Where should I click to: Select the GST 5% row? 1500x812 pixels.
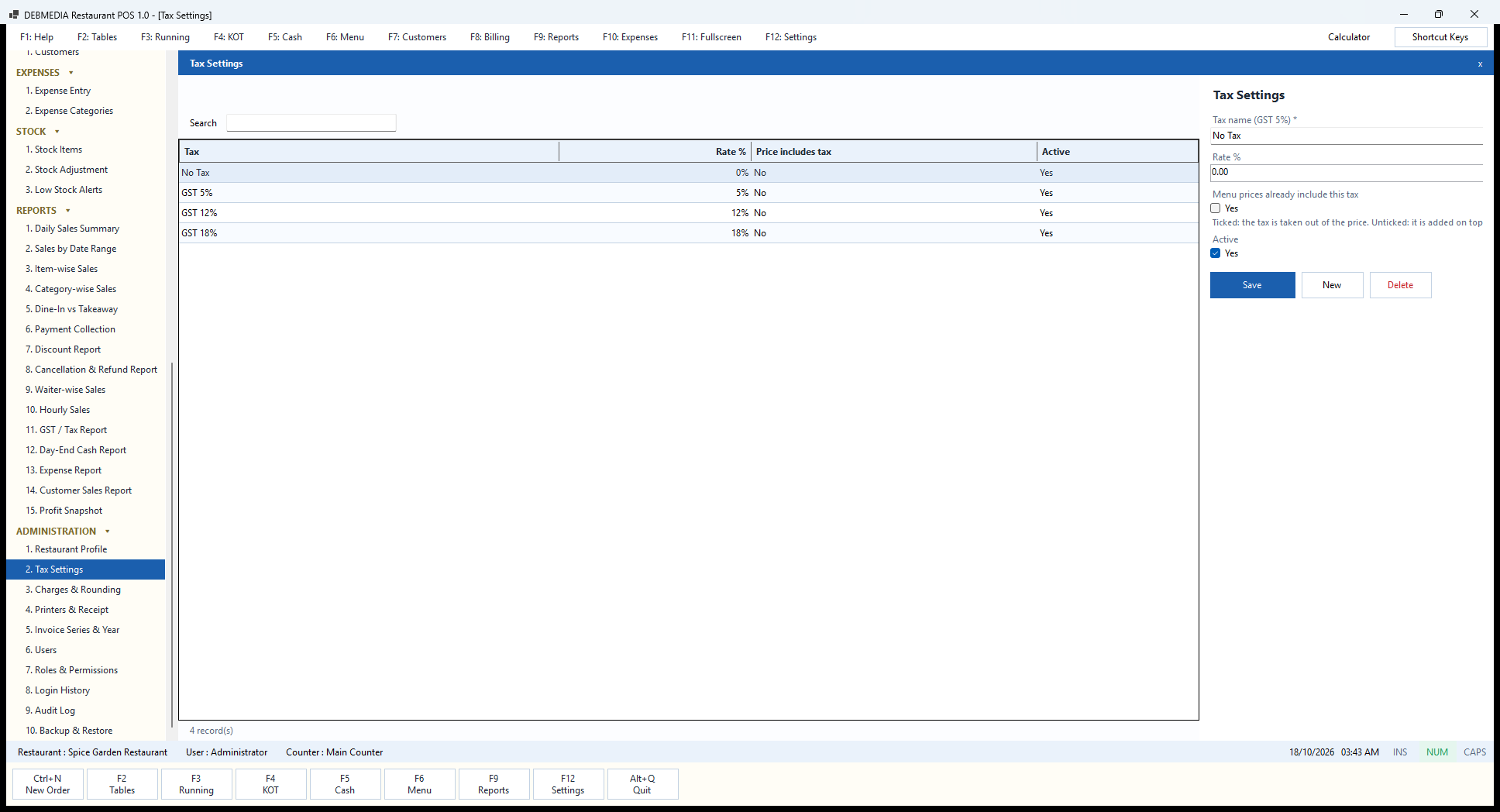tap(689, 193)
